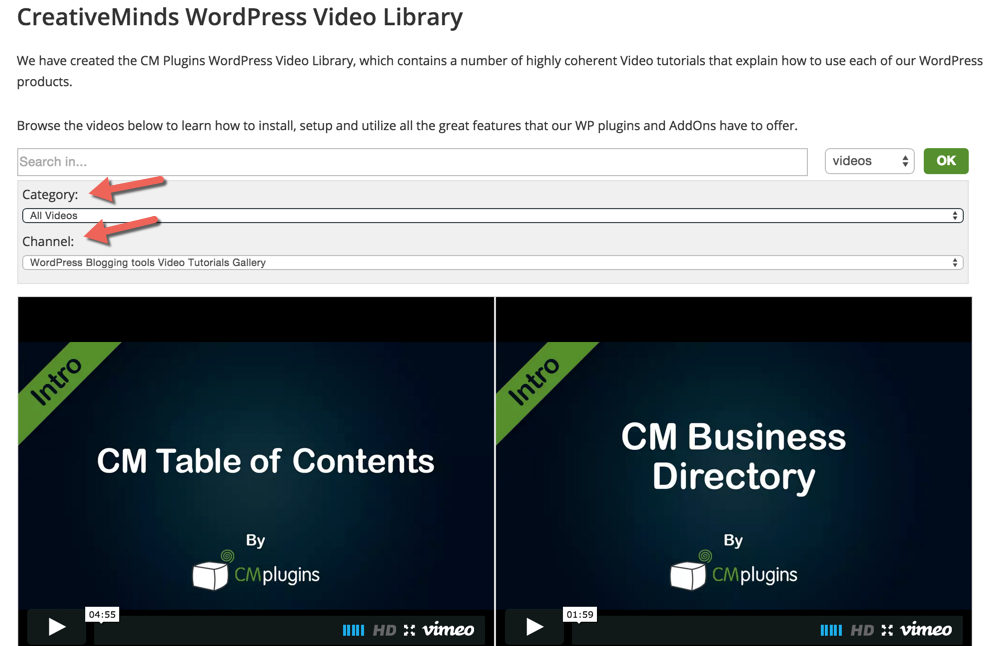988x646 pixels.
Task: Play the CM Business Directory video
Action: (534, 627)
